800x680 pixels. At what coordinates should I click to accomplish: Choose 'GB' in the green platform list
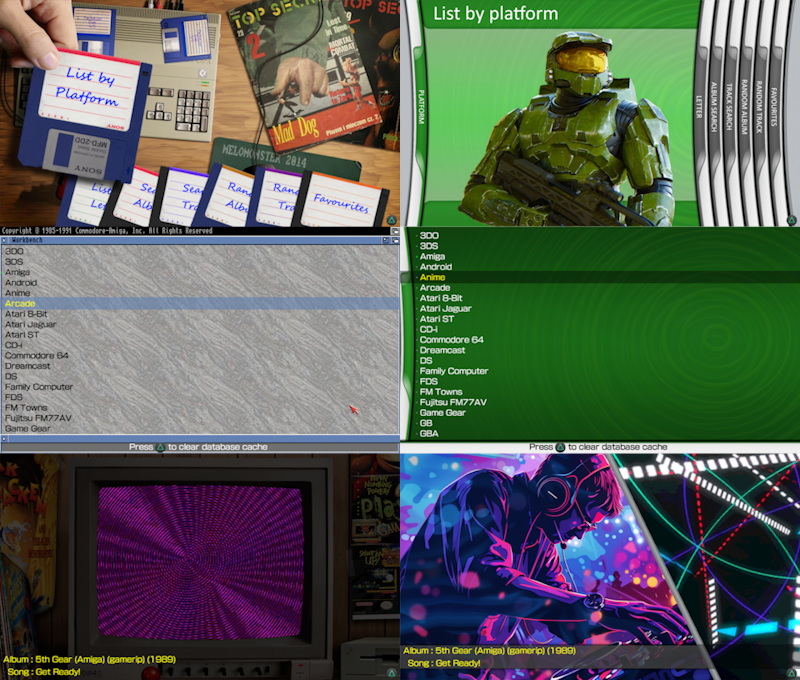tap(426, 423)
